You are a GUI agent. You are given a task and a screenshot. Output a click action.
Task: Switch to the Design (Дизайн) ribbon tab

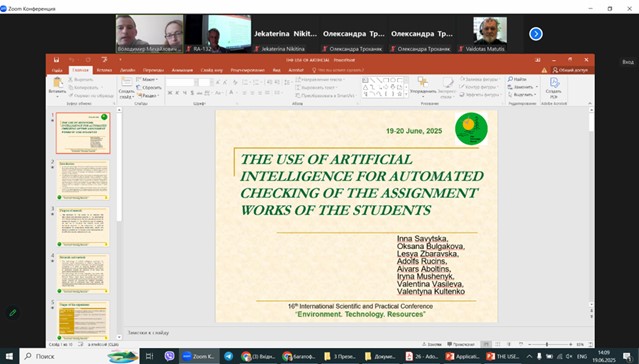pos(127,70)
